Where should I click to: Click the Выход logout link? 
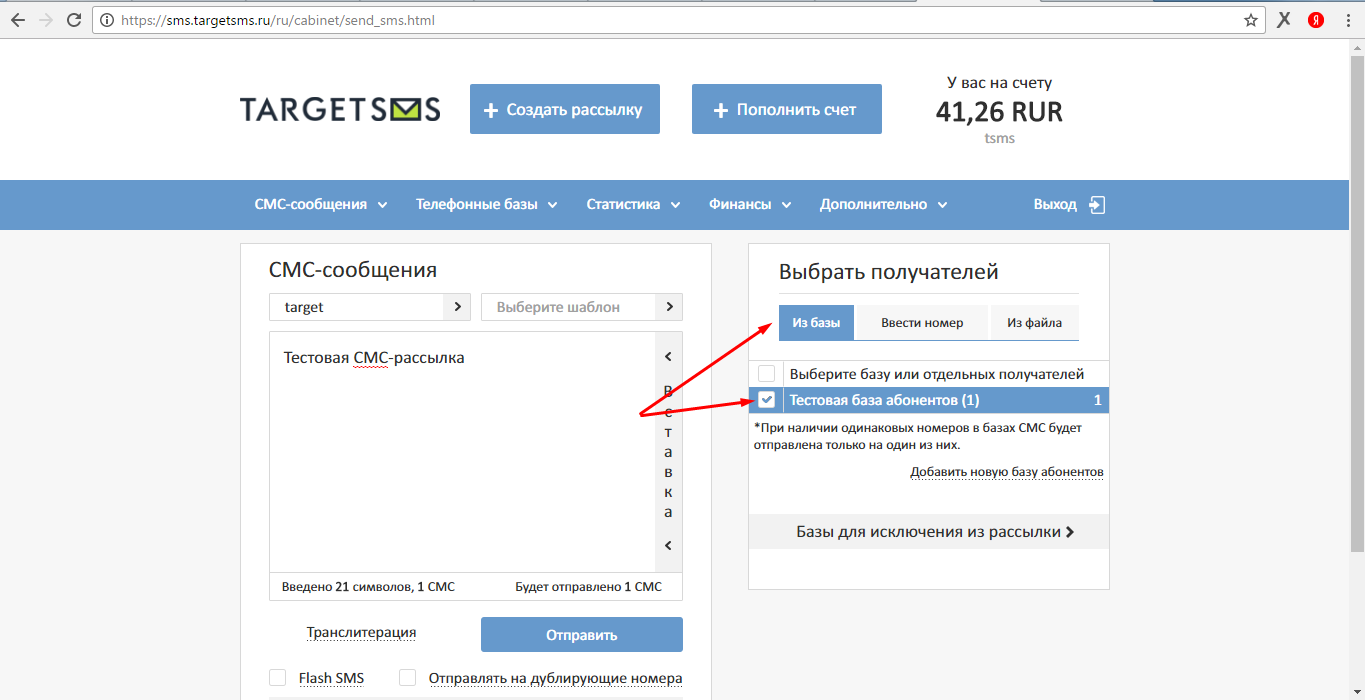click(x=1055, y=204)
